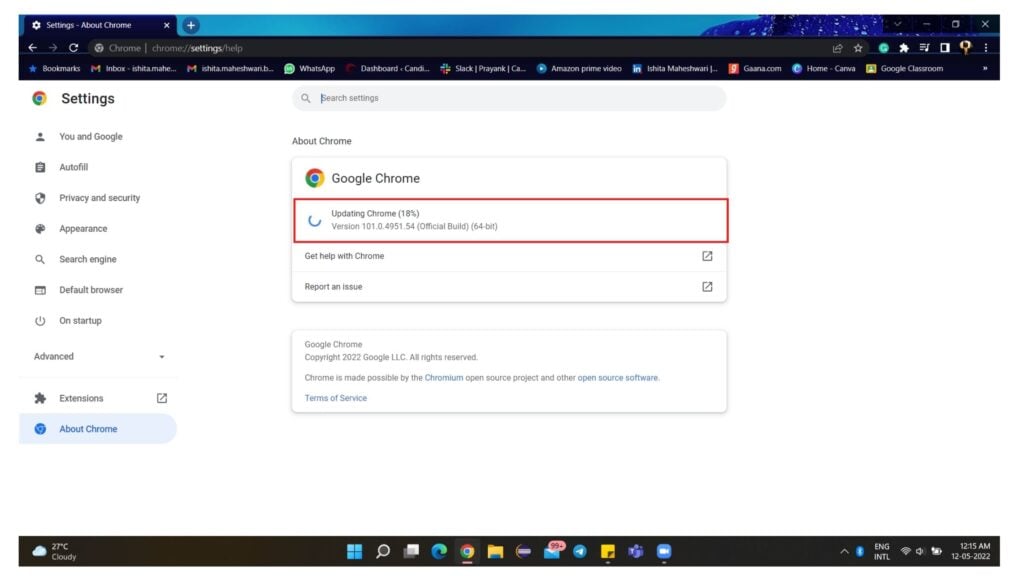Open Extensions from the settings sidebar
The width and height of the screenshot is (1024, 576).
point(82,398)
